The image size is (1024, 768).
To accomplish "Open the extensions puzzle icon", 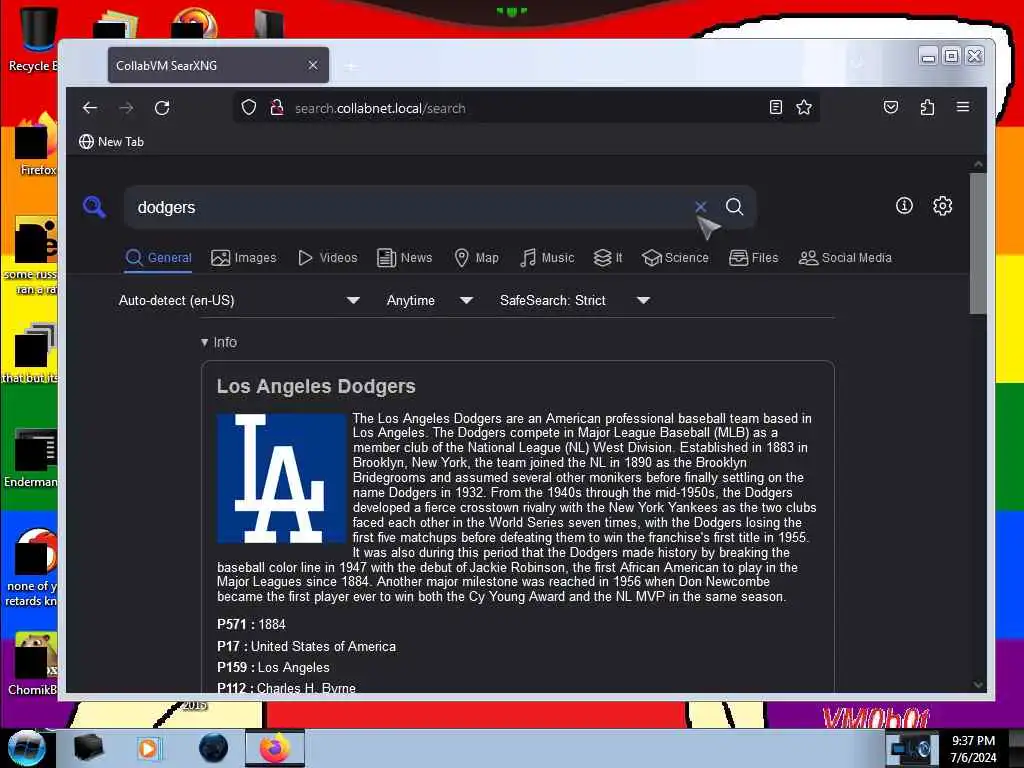I will 927,107.
